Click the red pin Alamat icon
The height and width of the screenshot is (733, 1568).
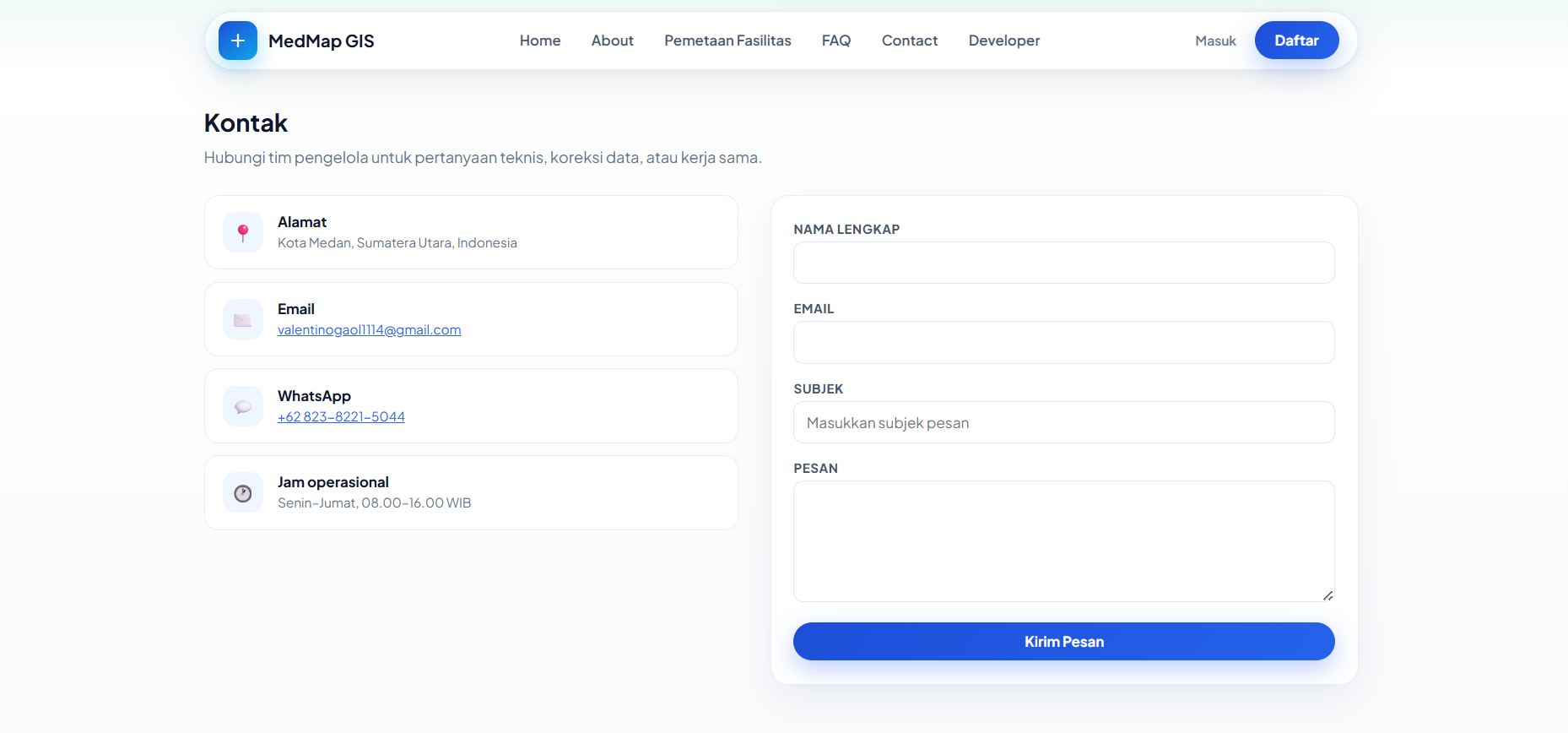(x=243, y=232)
